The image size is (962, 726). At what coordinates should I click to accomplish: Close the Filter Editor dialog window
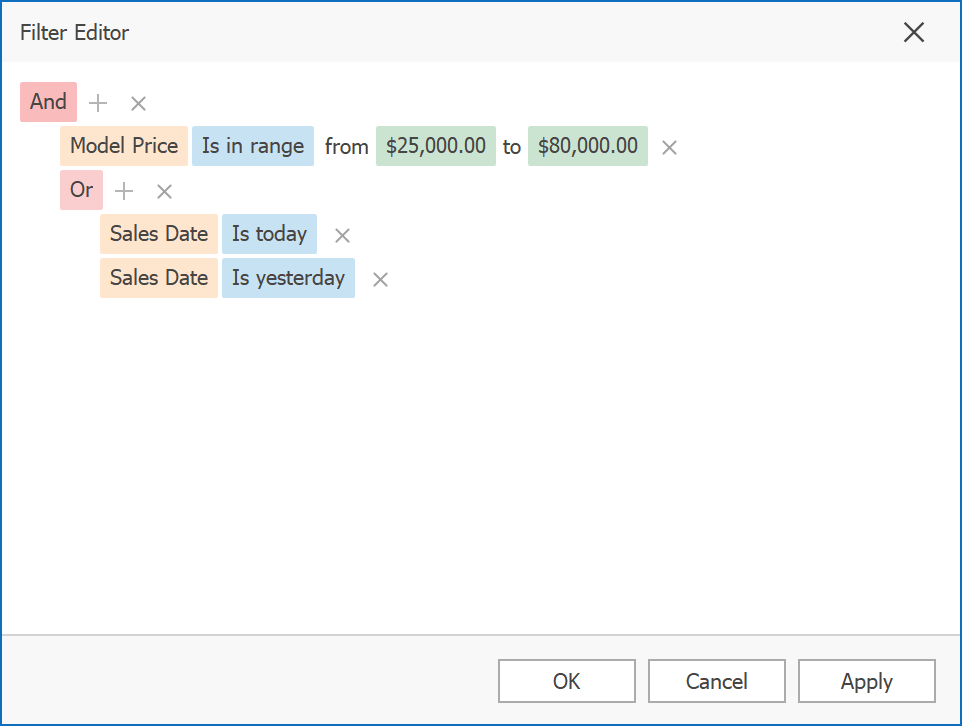tap(913, 32)
